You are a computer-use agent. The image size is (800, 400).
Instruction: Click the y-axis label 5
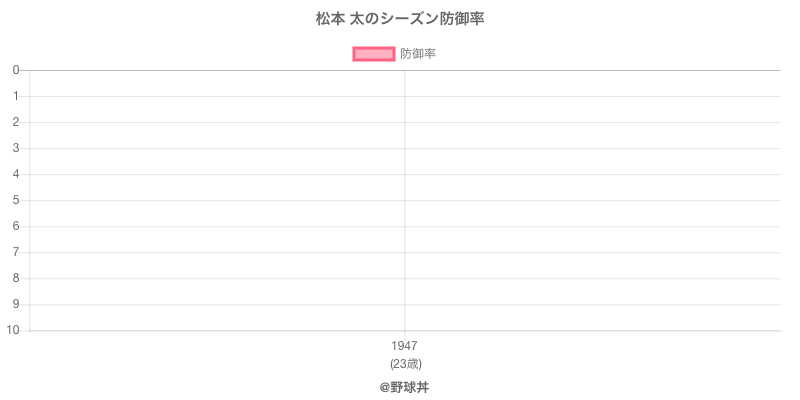click(16, 200)
